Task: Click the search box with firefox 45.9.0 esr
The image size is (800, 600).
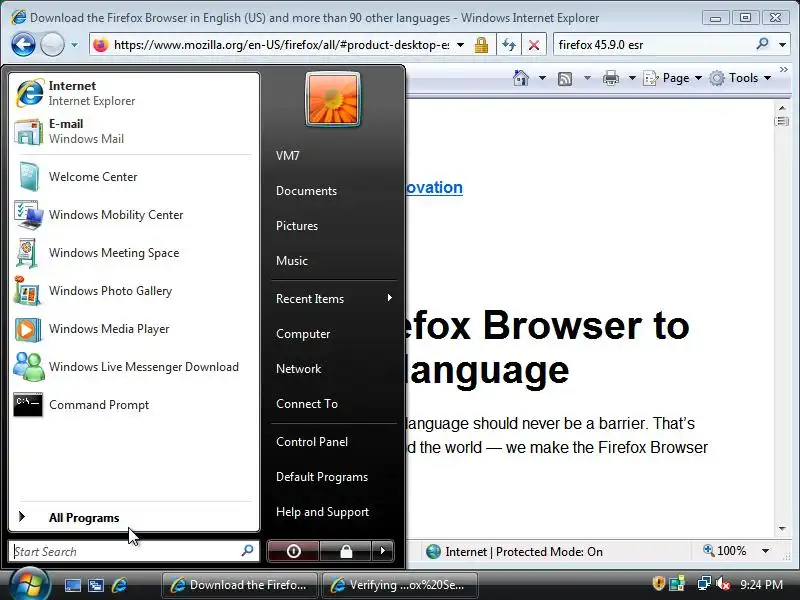Action: [x=653, y=45]
